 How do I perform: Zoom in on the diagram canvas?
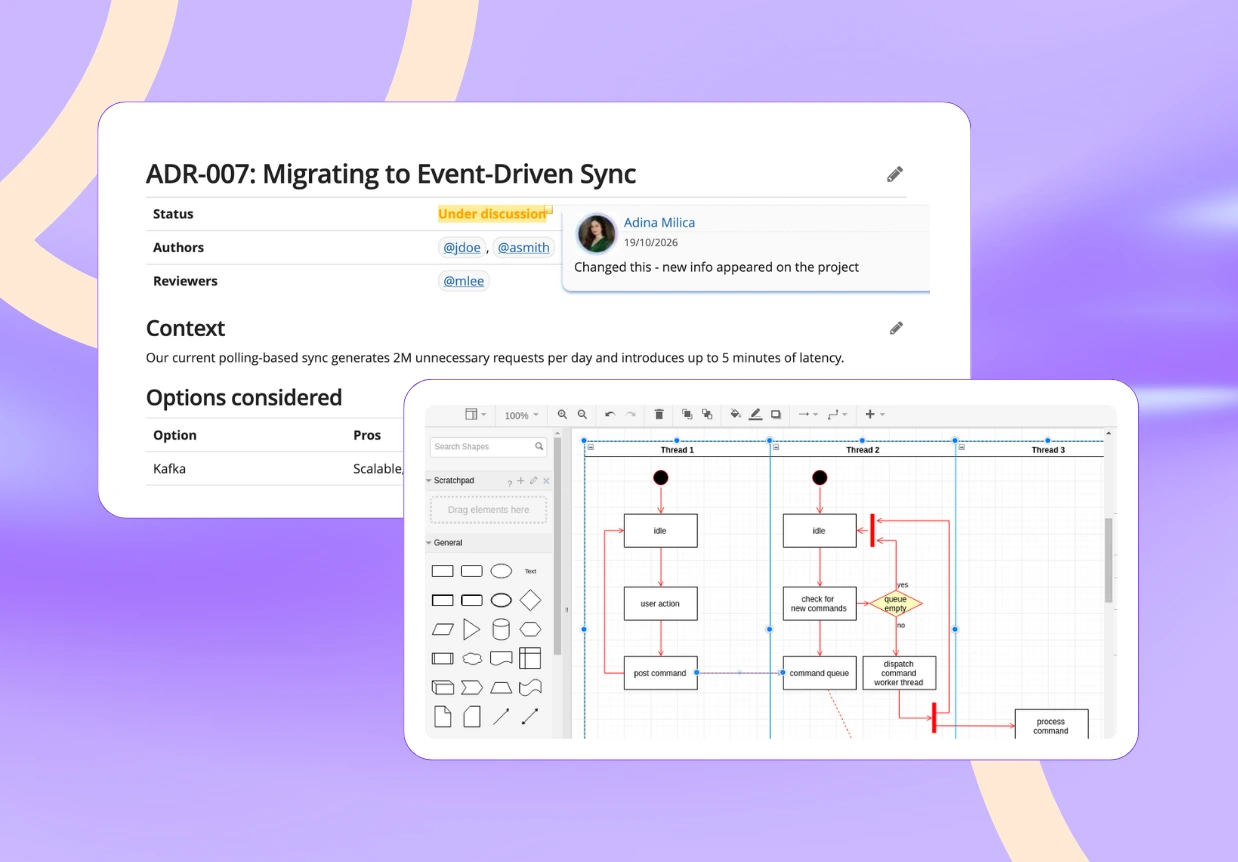coord(563,414)
